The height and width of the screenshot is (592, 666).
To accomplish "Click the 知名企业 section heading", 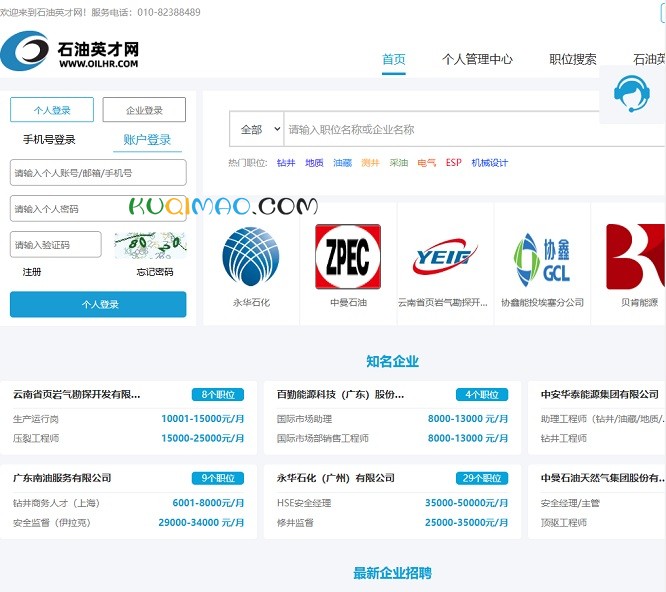I will coord(392,361).
